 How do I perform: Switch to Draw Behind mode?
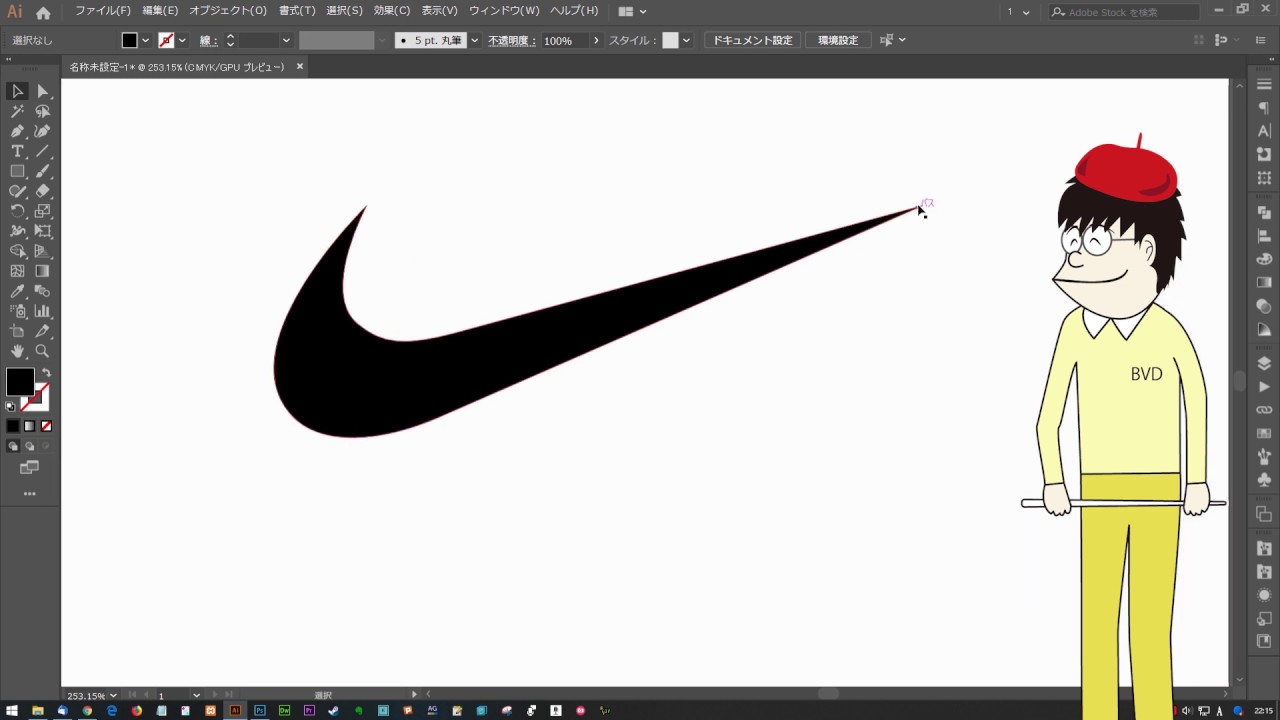pyautogui.click(x=29, y=446)
